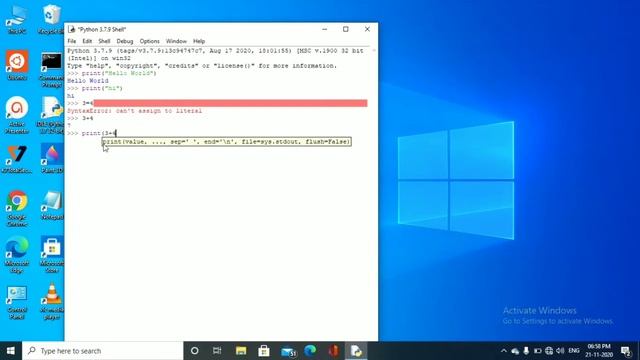Open Microsoft Office from the taskbar
Viewport: 640px width, 360px height.
pos(333,351)
